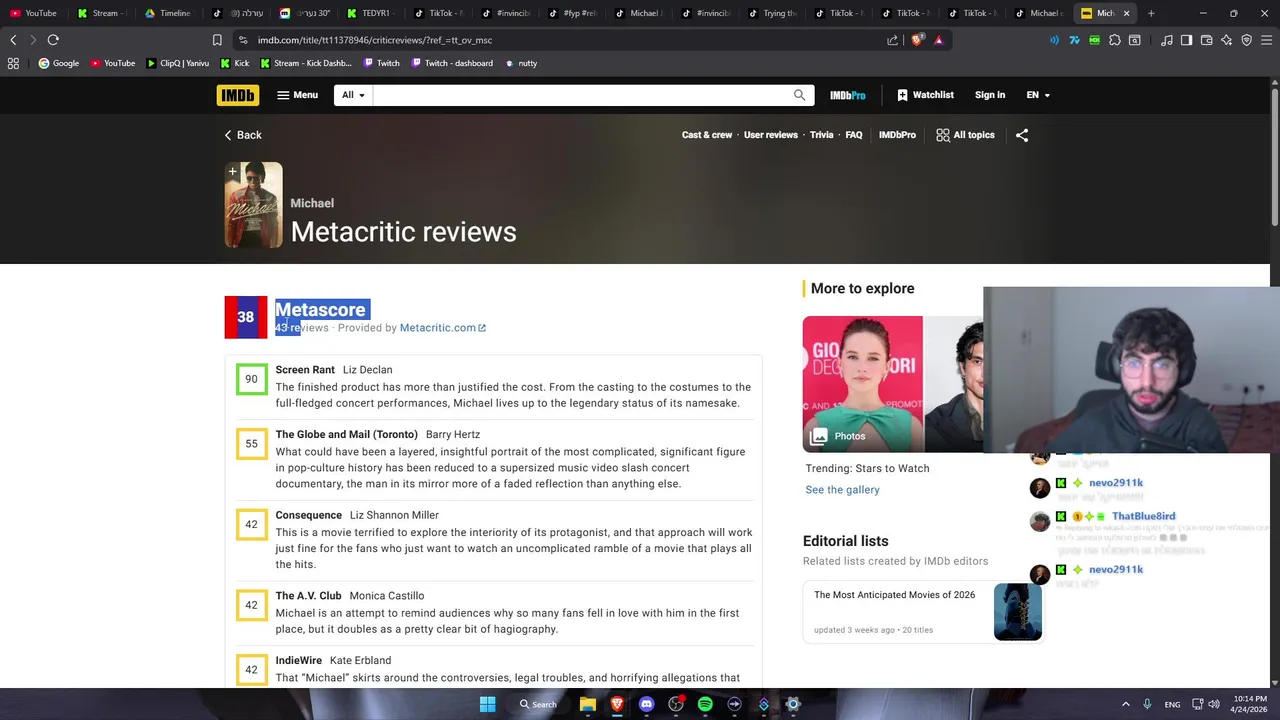Image resolution: width=1280 pixels, height=720 pixels.
Task: Open Brave Shields icon
Action: (x=917, y=40)
